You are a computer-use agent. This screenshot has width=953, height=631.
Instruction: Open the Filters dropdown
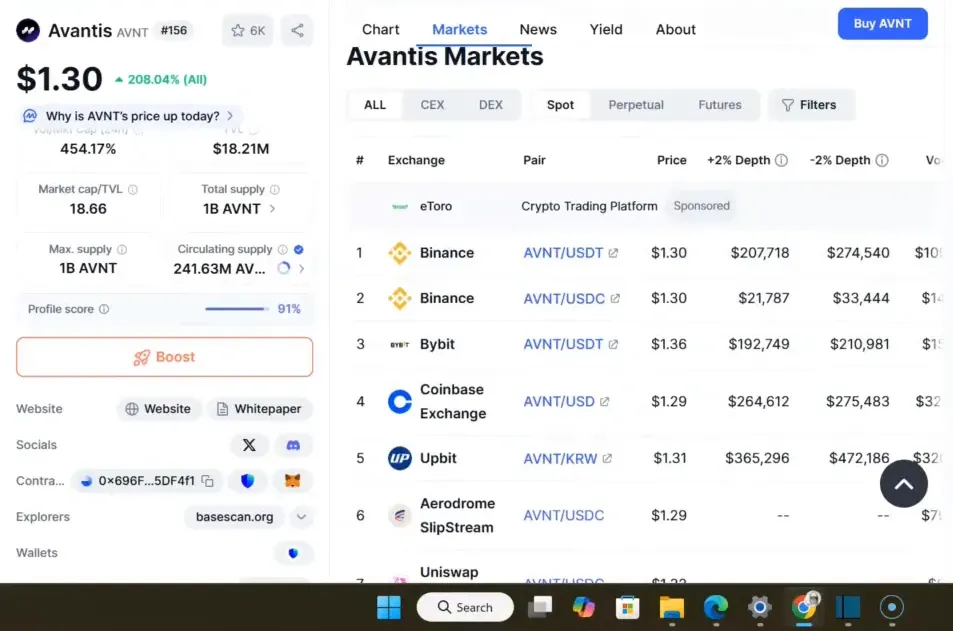810,105
